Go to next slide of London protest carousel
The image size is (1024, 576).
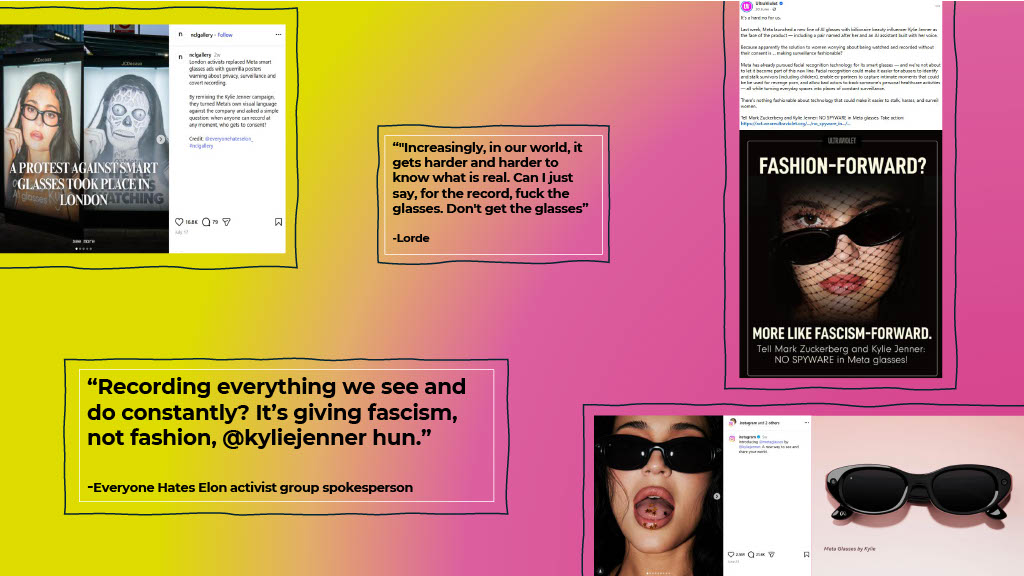[161, 139]
